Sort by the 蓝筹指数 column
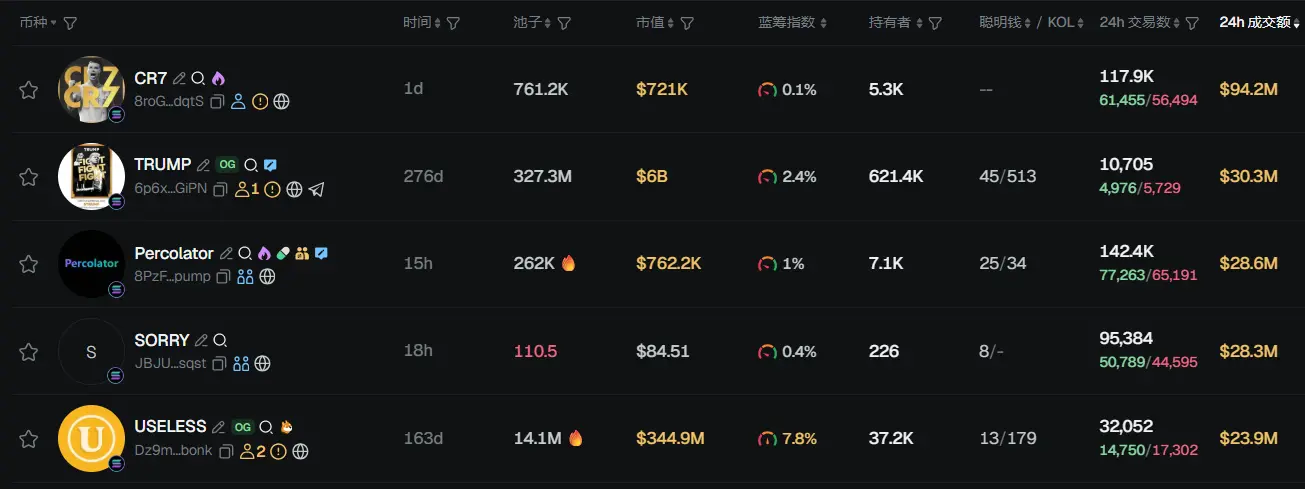The width and height of the screenshot is (1305, 489). click(823, 22)
